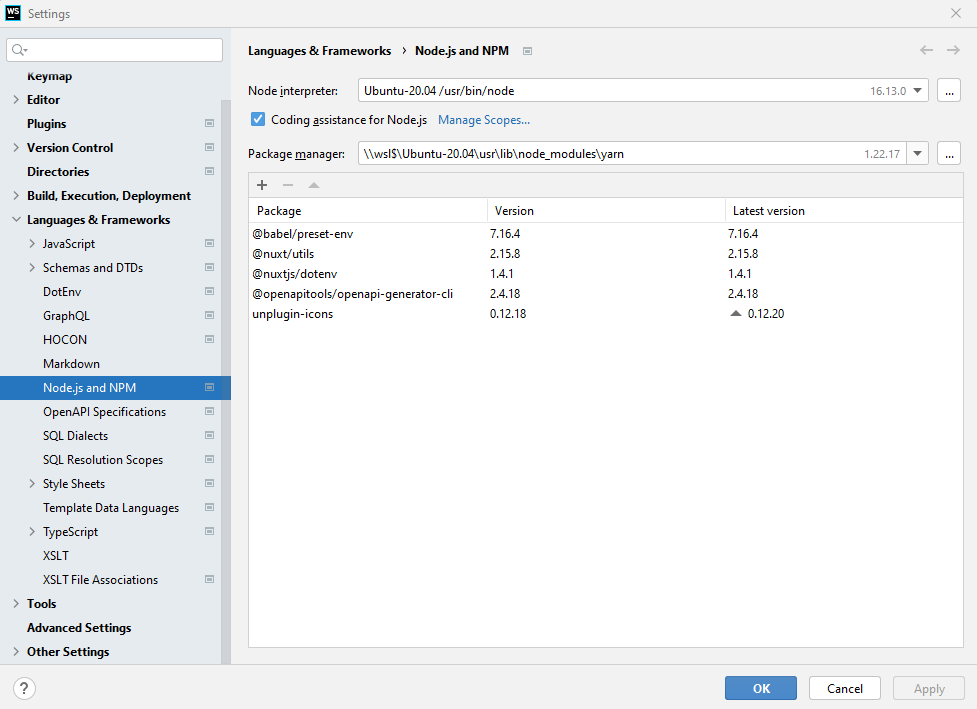Viewport: 977px width, 709px height.
Task: Click project icon beside Version Control
Action: 209,148
